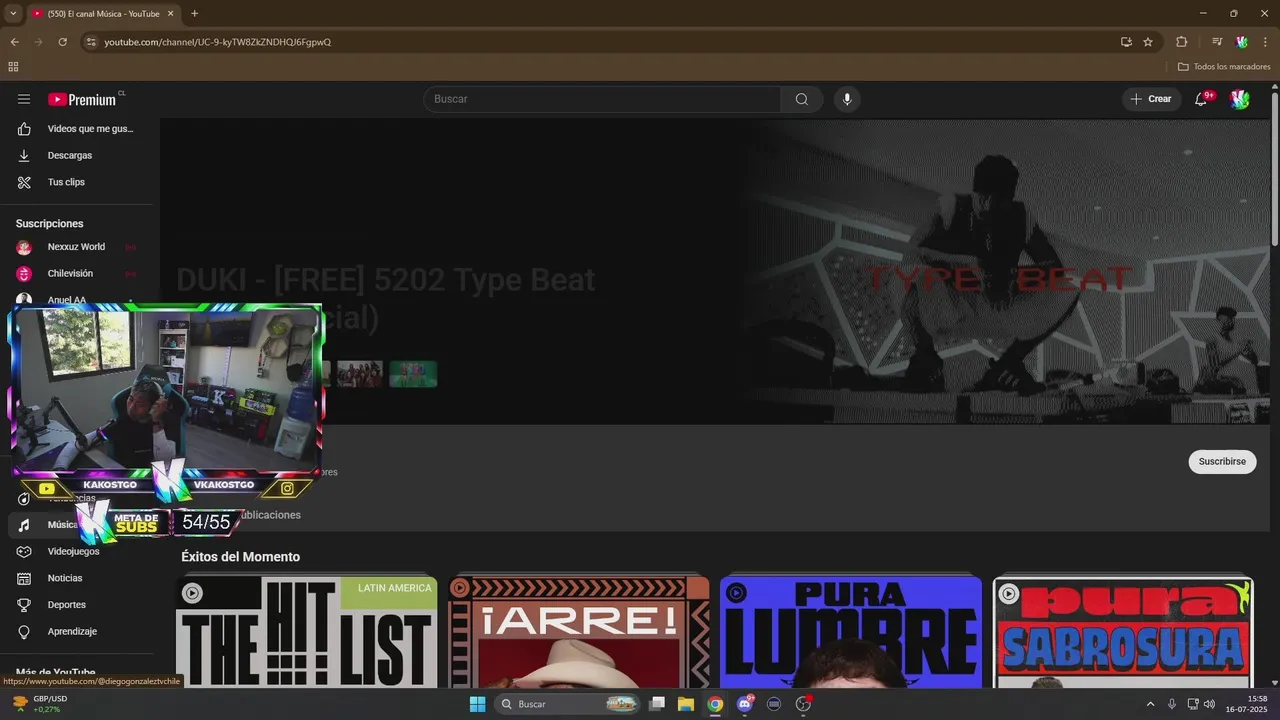
Task: Open the Pura Sabrosura playlist thumbnail
Action: click(x=1123, y=632)
